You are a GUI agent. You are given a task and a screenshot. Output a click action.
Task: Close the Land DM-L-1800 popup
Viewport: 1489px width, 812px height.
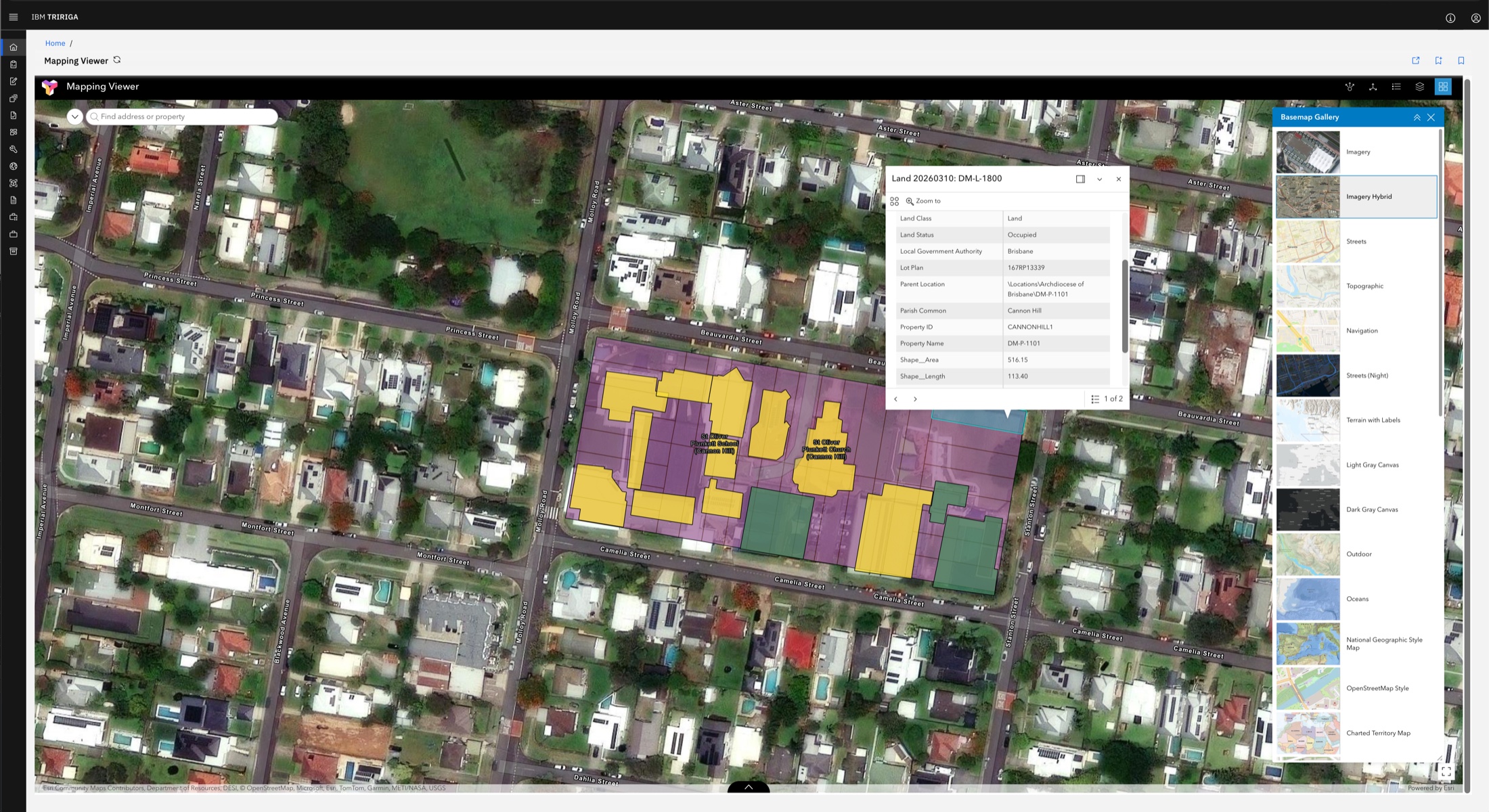point(1119,179)
